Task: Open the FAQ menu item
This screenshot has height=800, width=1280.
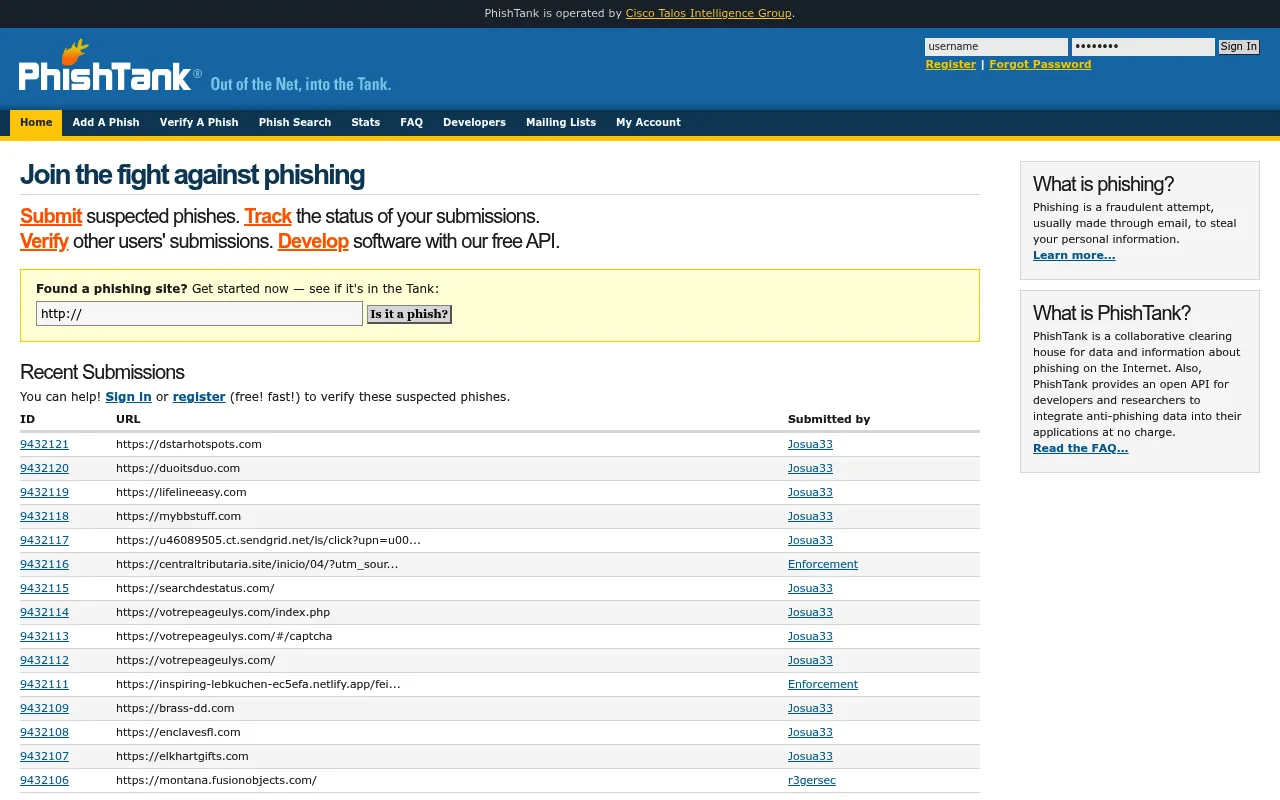Action: (411, 122)
